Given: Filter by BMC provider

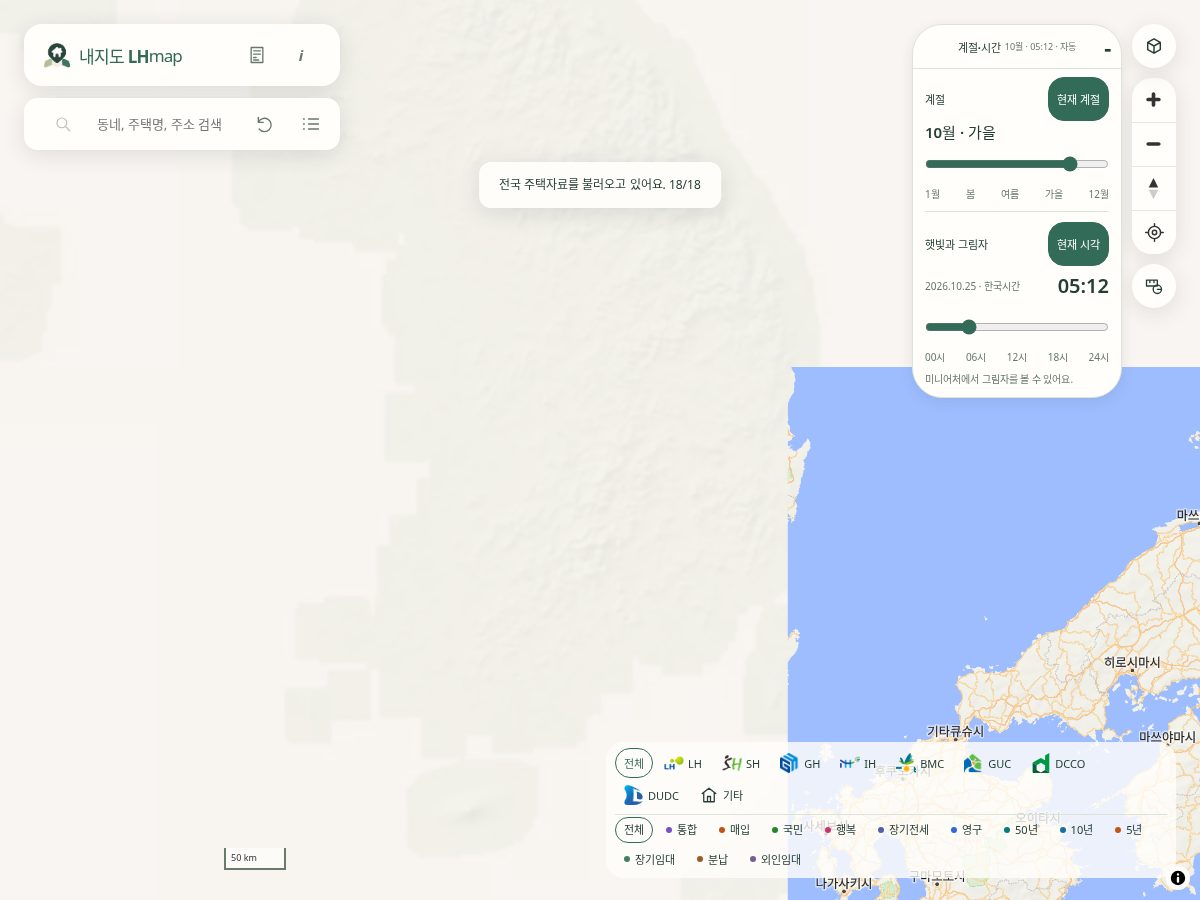Looking at the screenshot, I should point(921,764).
